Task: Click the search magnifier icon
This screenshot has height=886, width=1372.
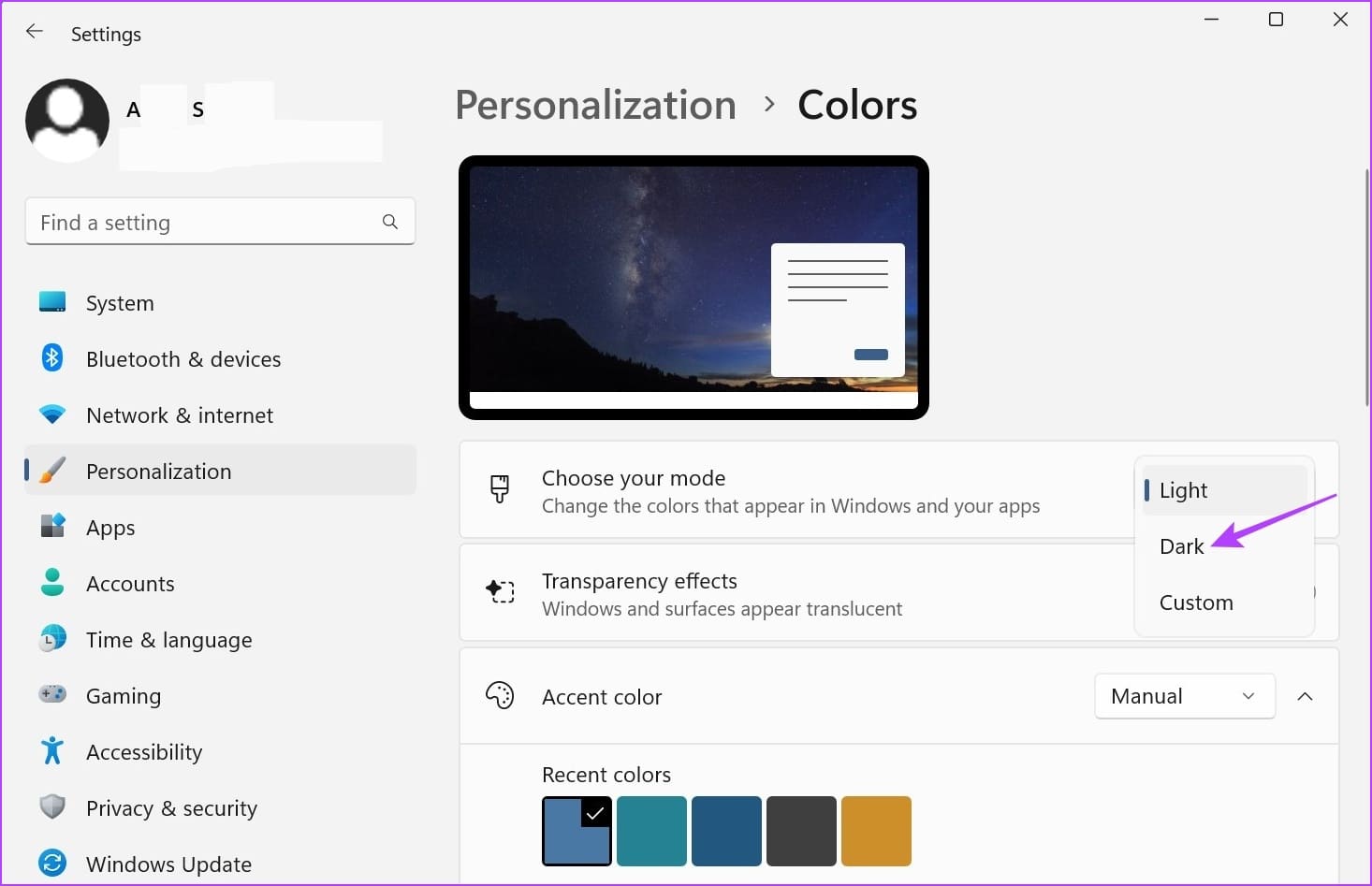Action: [390, 222]
